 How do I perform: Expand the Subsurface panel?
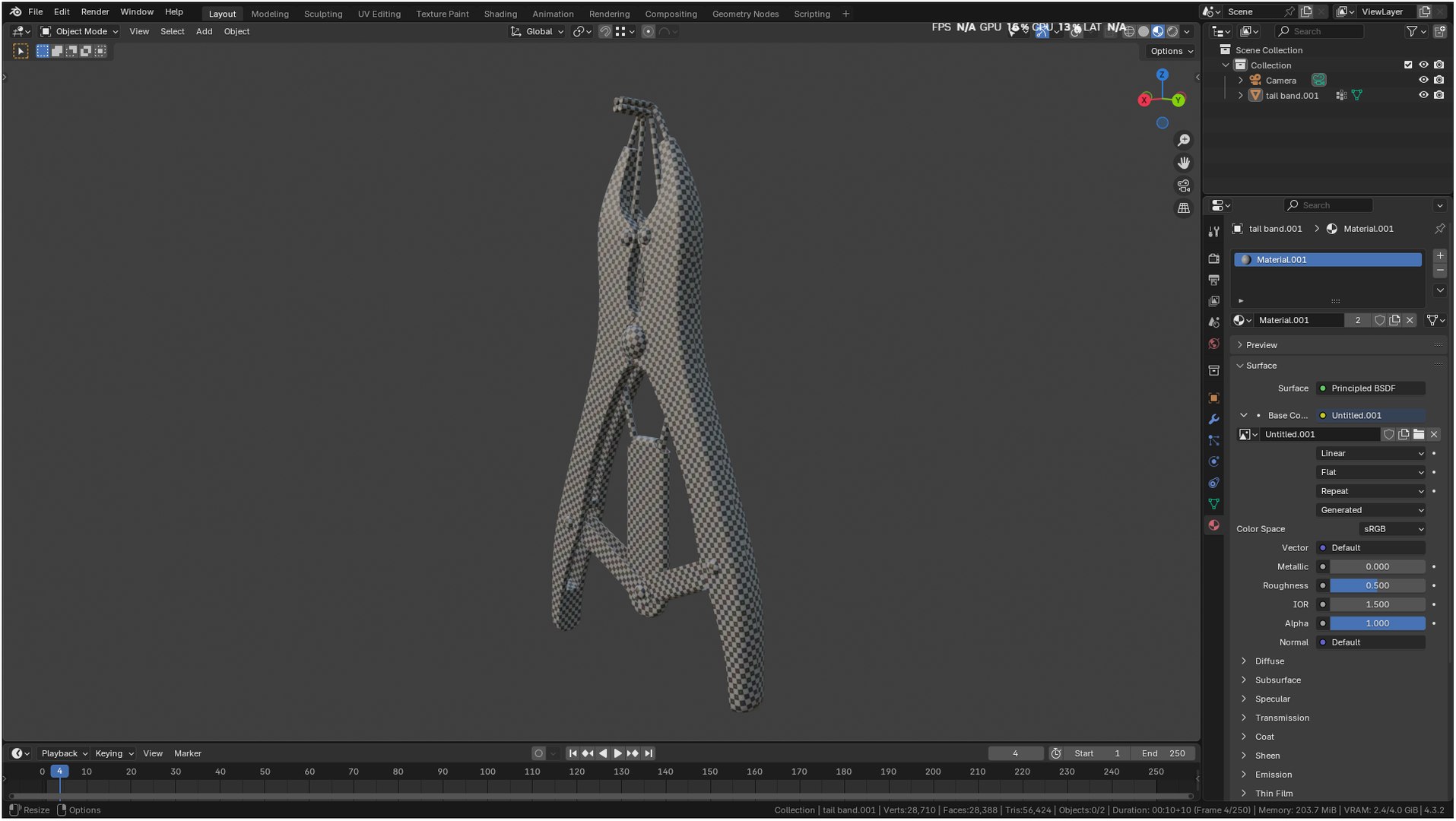click(x=1277, y=681)
